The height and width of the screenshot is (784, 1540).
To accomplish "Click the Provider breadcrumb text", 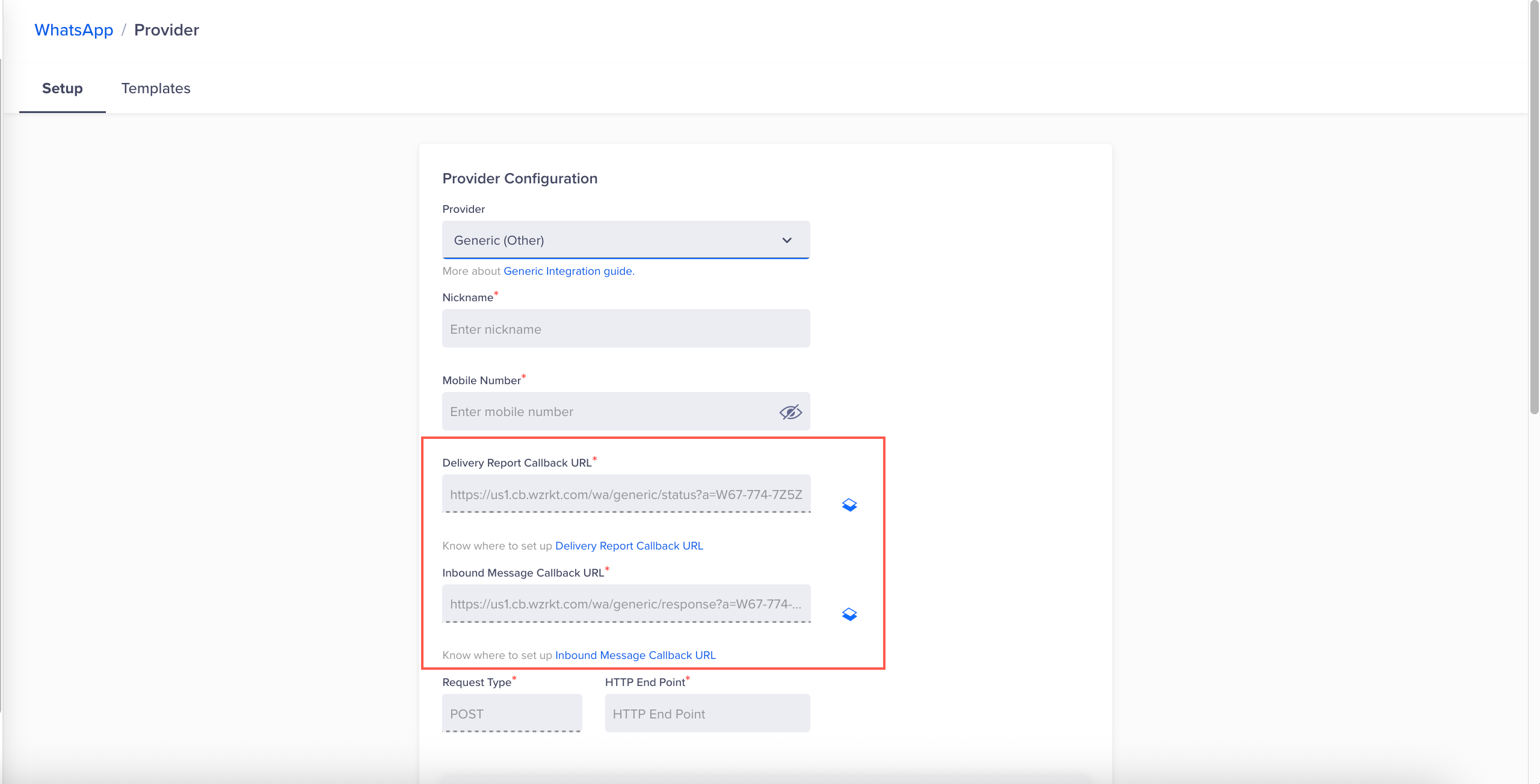I will click(166, 30).
